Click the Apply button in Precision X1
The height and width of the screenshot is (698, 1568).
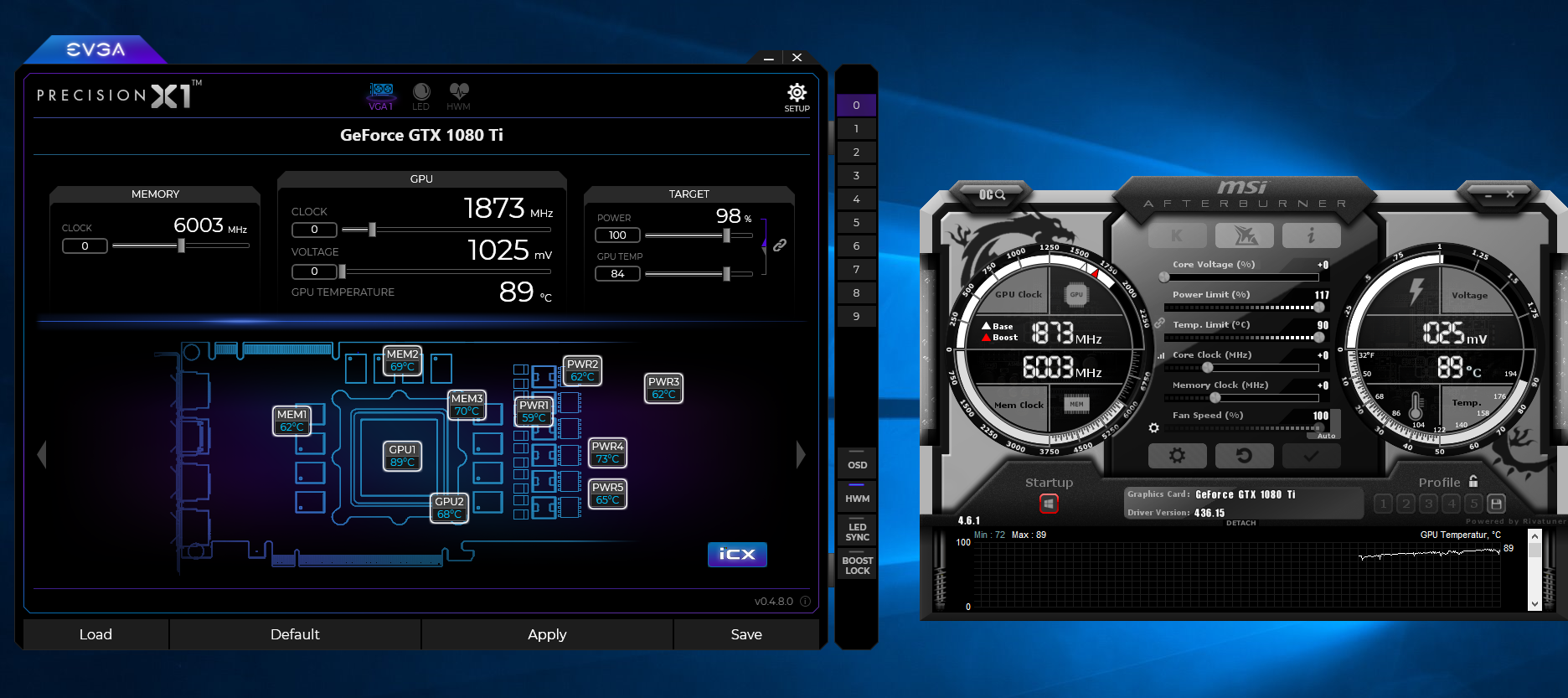(547, 634)
